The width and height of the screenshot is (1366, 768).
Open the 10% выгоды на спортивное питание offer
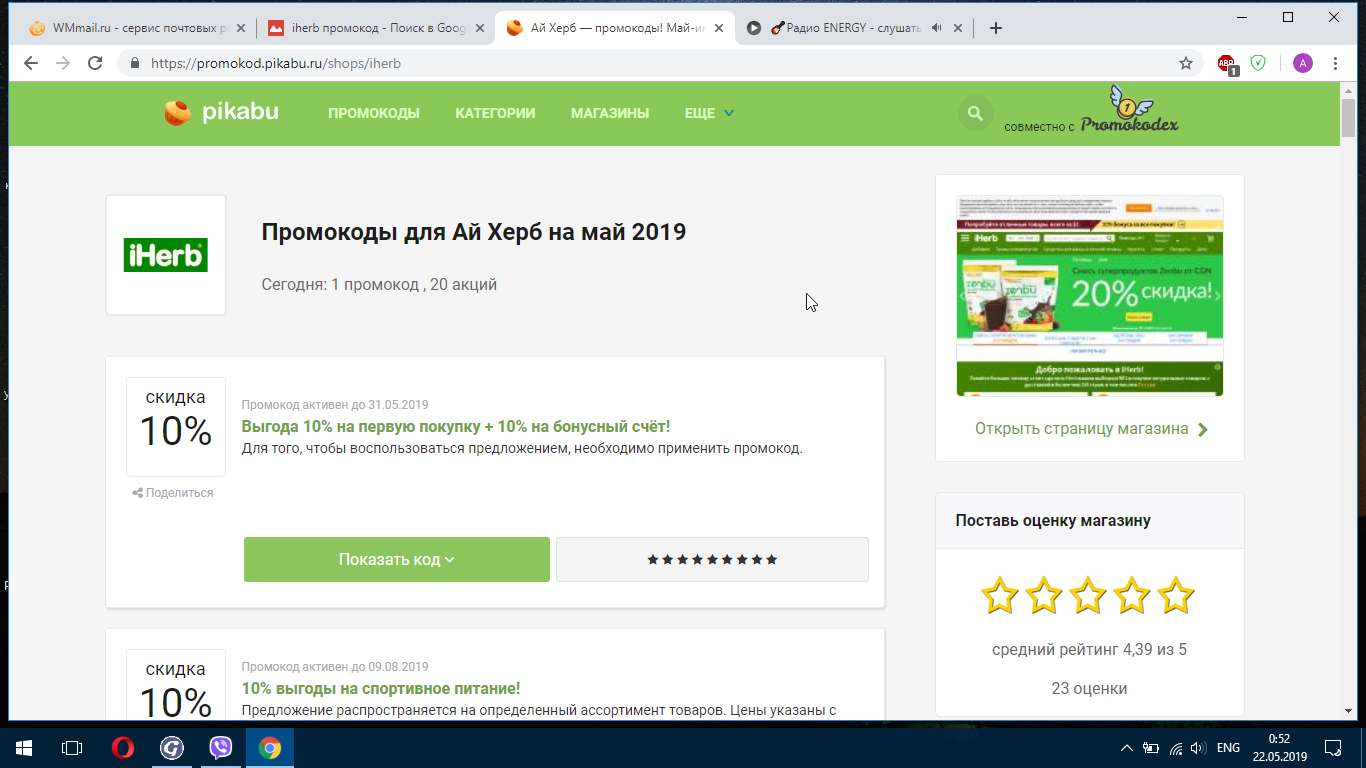point(381,688)
